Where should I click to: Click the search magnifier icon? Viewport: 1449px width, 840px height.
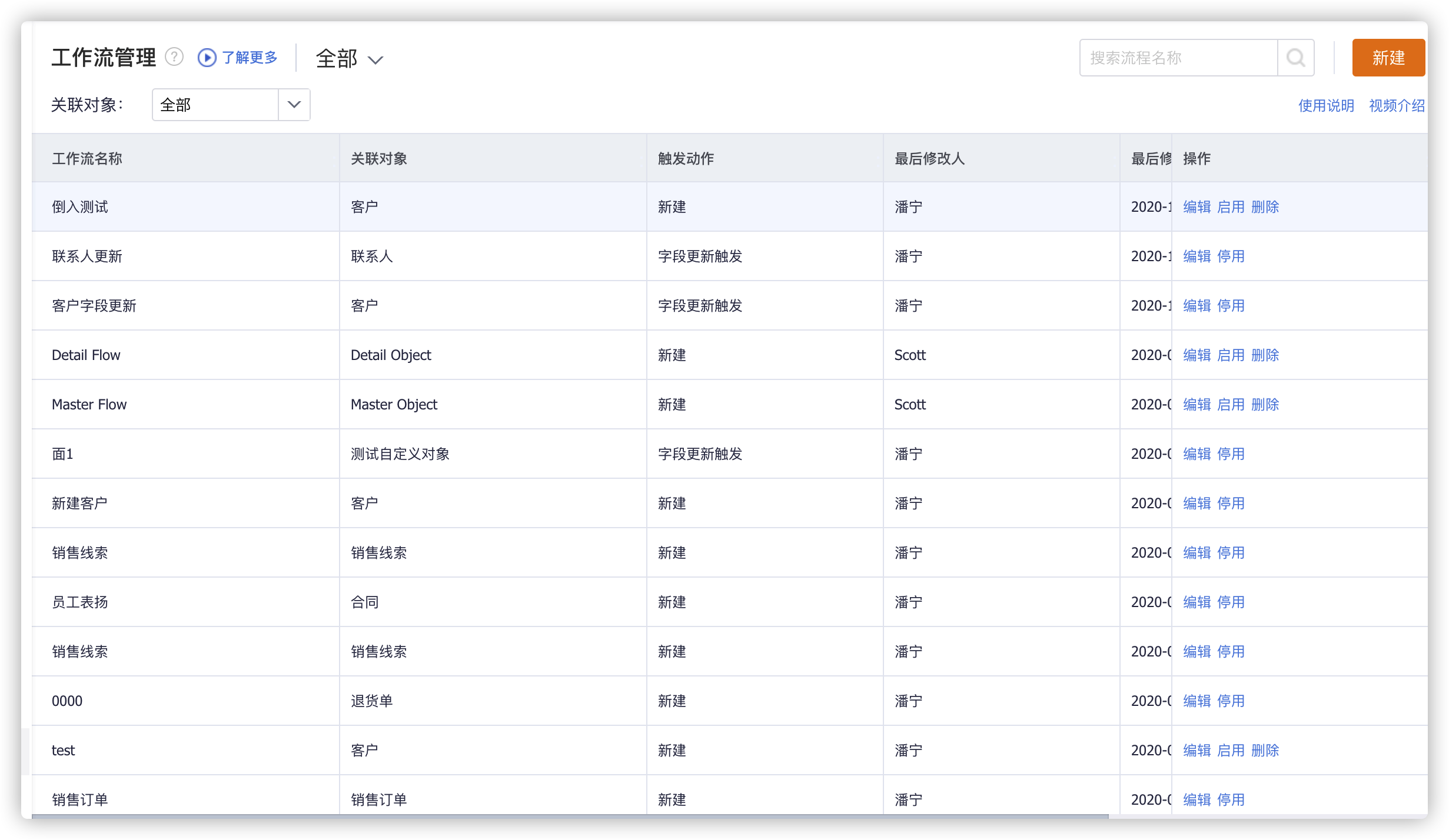click(x=1295, y=58)
